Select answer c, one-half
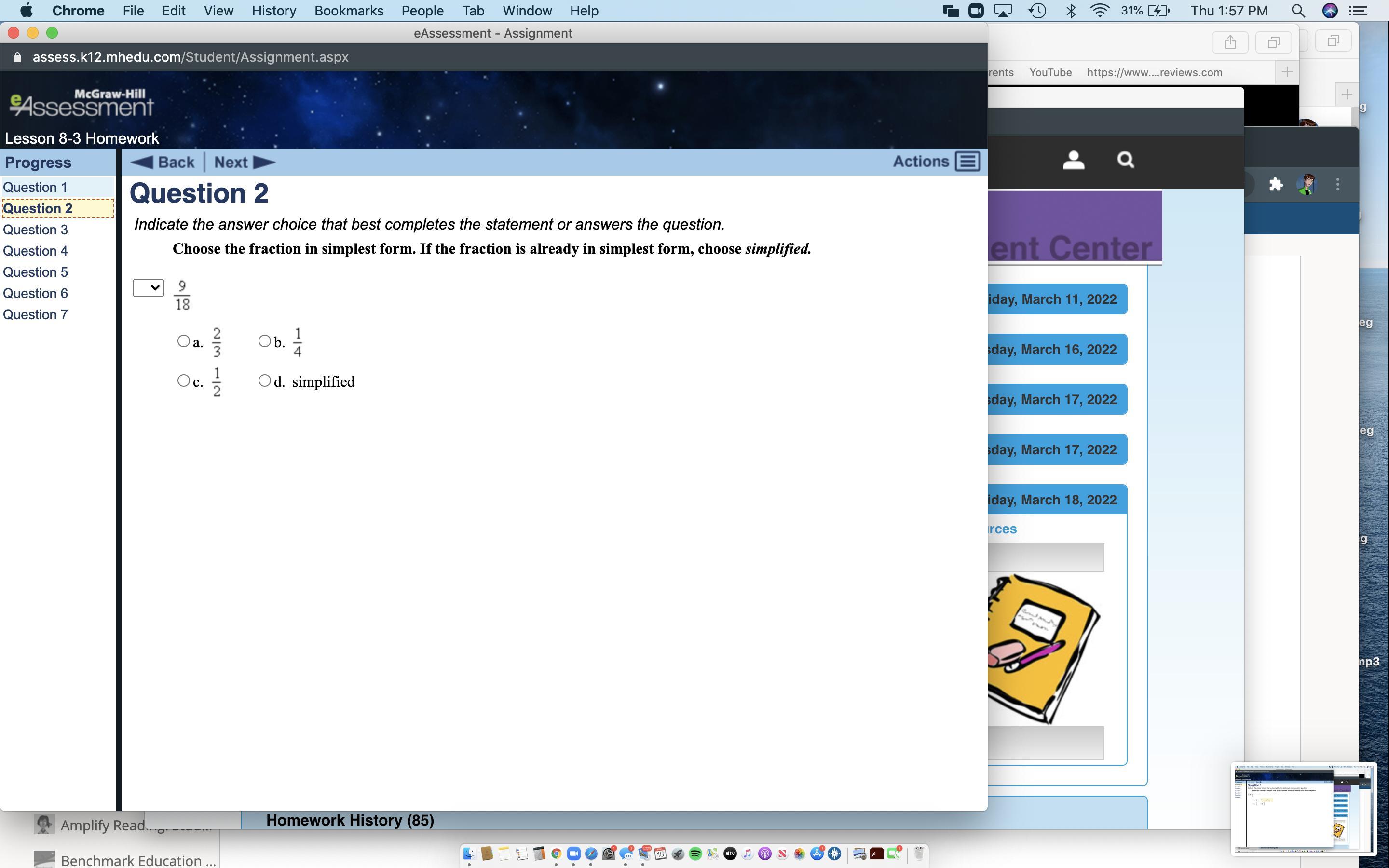 tap(184, 380)
